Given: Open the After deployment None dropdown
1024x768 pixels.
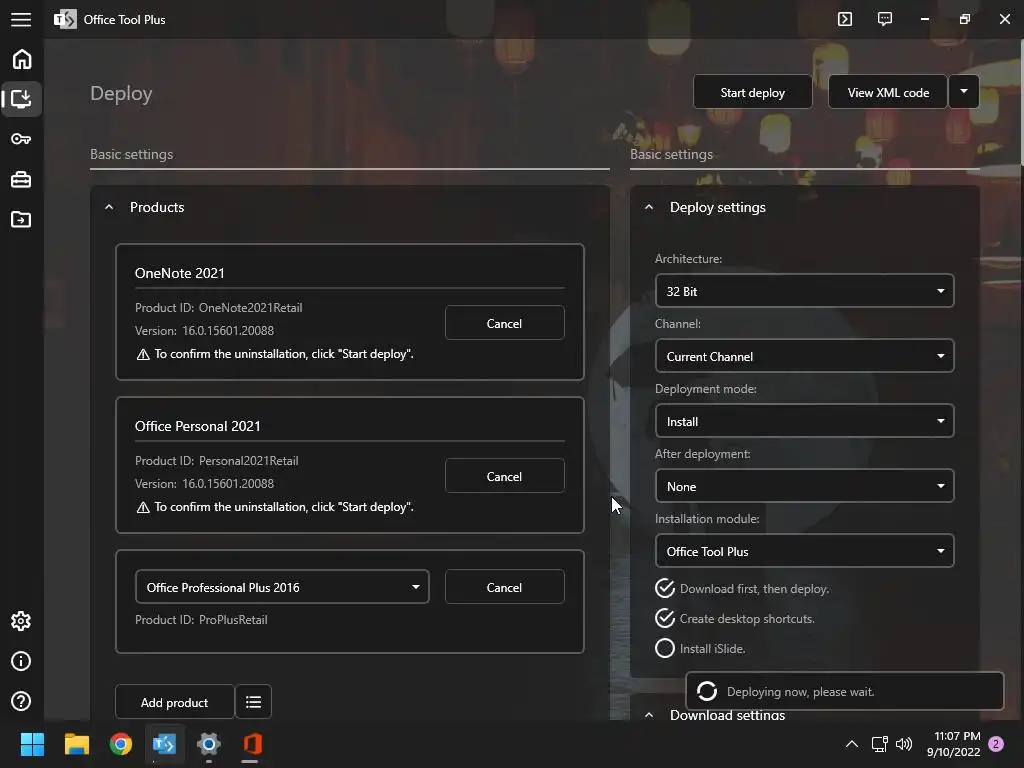Looking at the screenshot, I should coord(805,486).
